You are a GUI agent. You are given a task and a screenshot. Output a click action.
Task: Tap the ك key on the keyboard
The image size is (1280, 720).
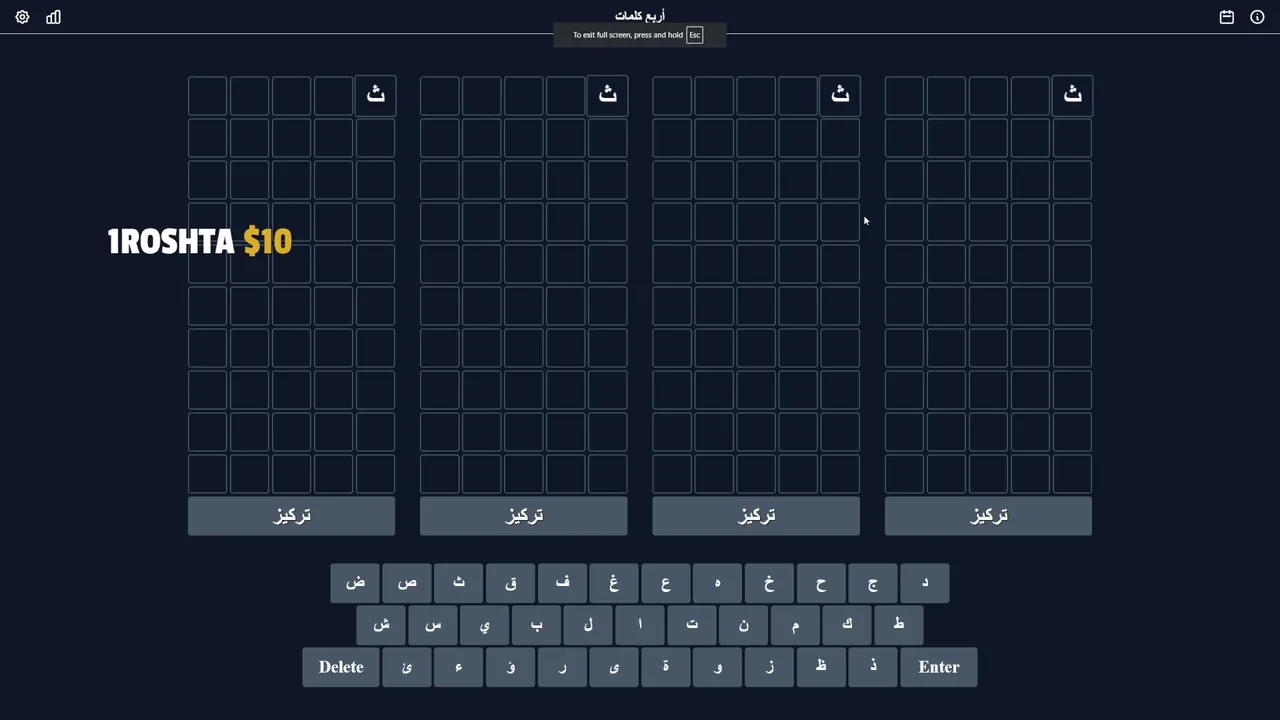[847, 625]
